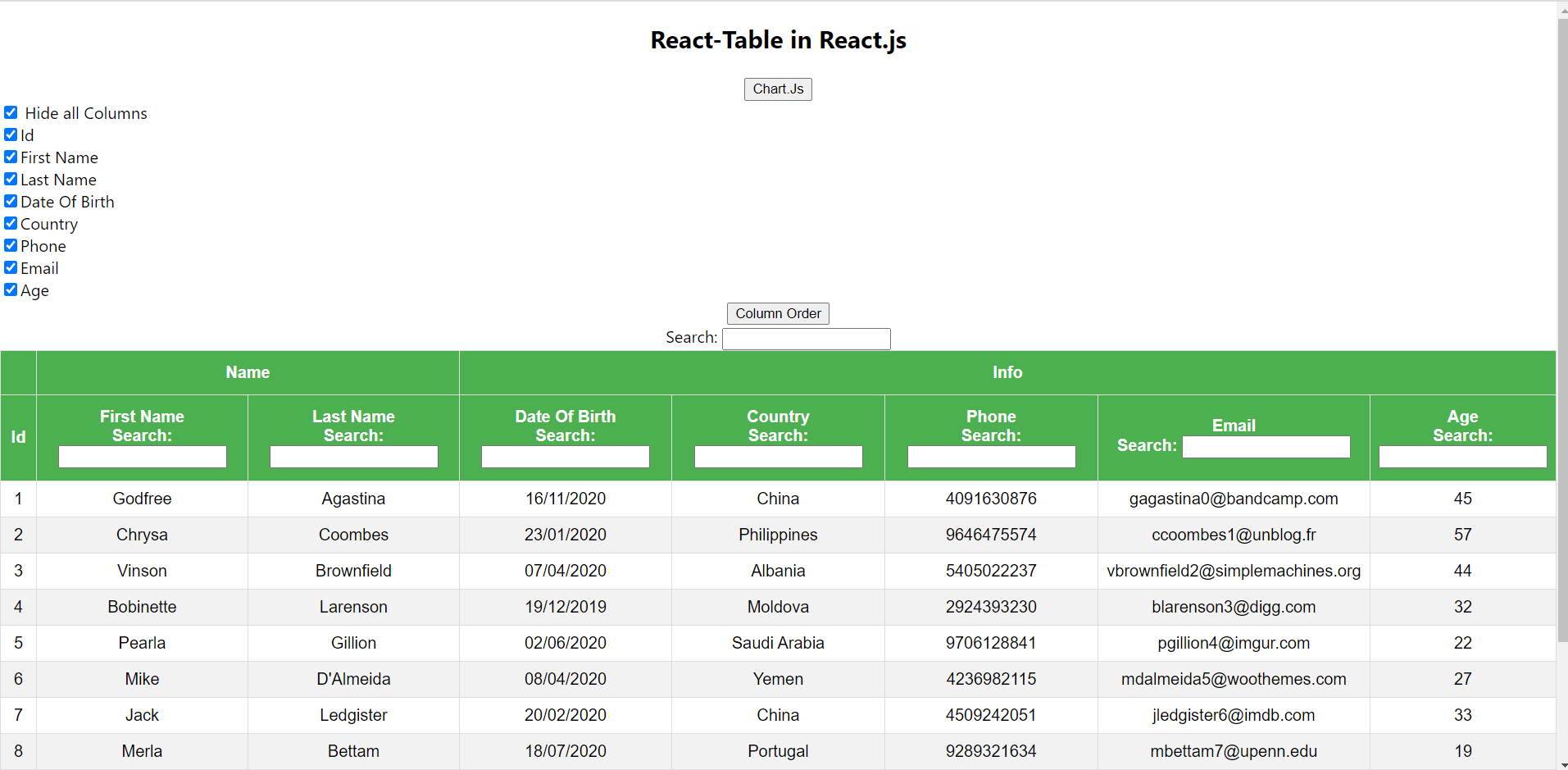The height and width of the screenshot is (770, 1568).
Task: Click email 'mdalmeida5@woothemes.com'
Action: pyautogui.click(x=1234, y=679)
